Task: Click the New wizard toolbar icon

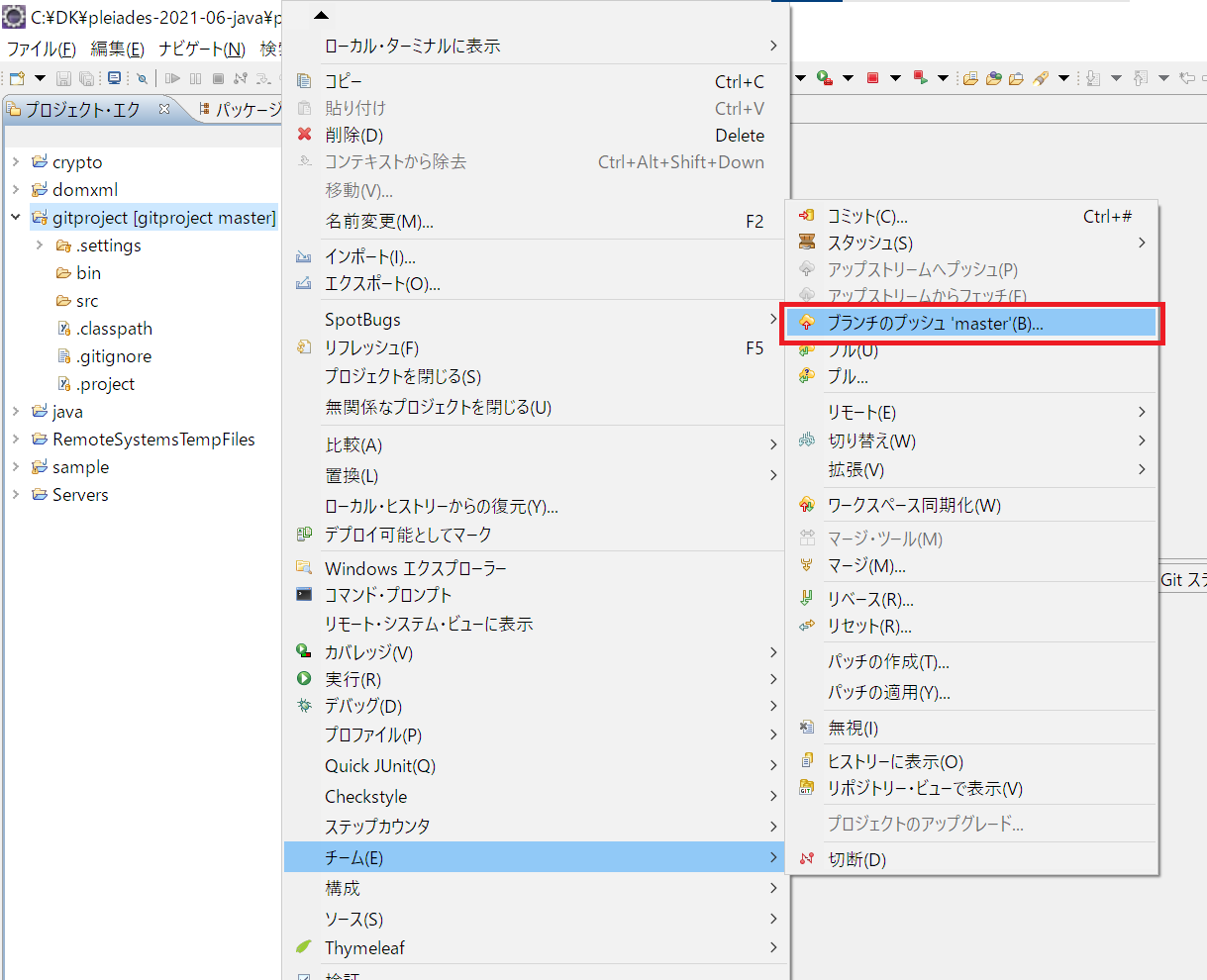Action: point(17,78)
